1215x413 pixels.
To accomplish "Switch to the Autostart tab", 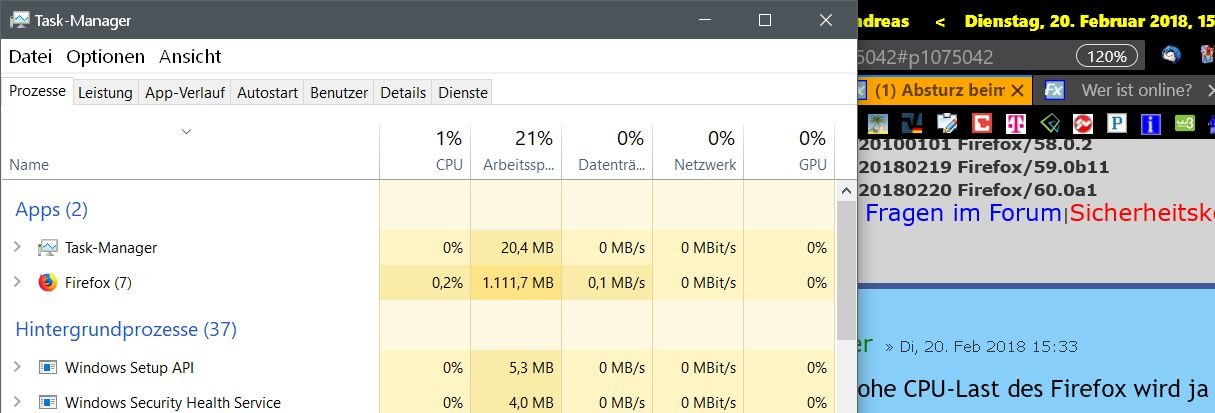I will tap(267, 93).
